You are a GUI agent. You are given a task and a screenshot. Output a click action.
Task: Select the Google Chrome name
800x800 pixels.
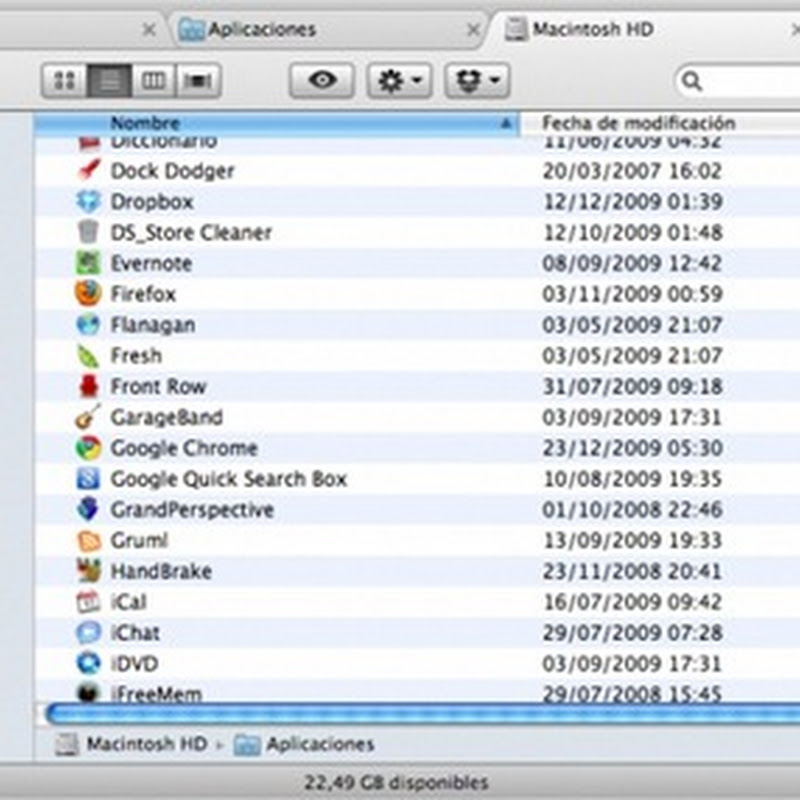[x=184, y=448]
